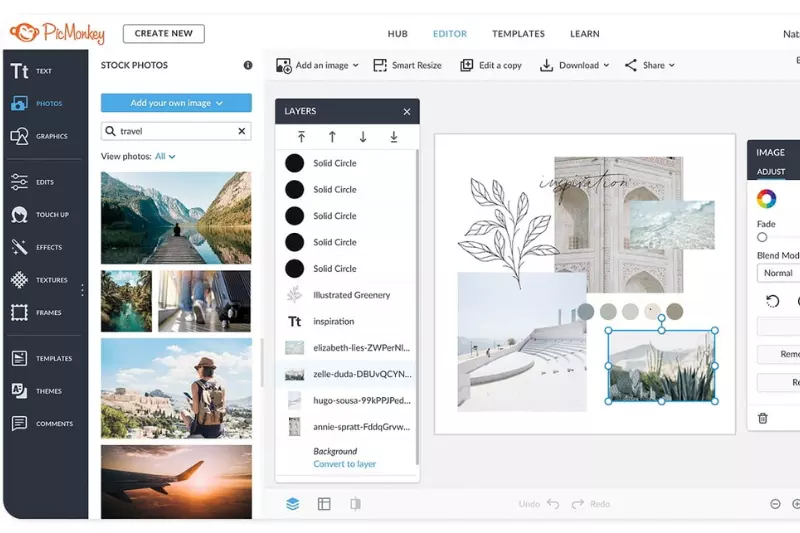Screen dimensions: 800x533
Task: Click the grid layout icon in bottom bar
Action: point(324,504)
